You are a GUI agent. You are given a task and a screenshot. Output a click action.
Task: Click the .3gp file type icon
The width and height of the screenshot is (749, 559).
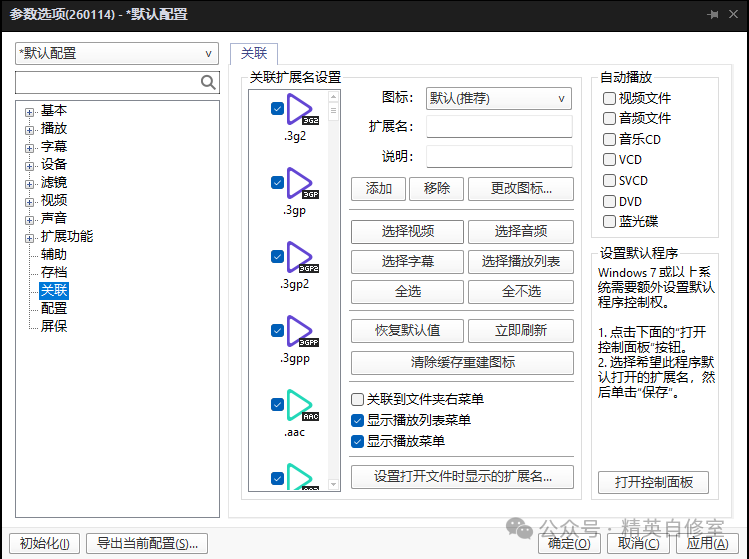(x=302, y=183)
